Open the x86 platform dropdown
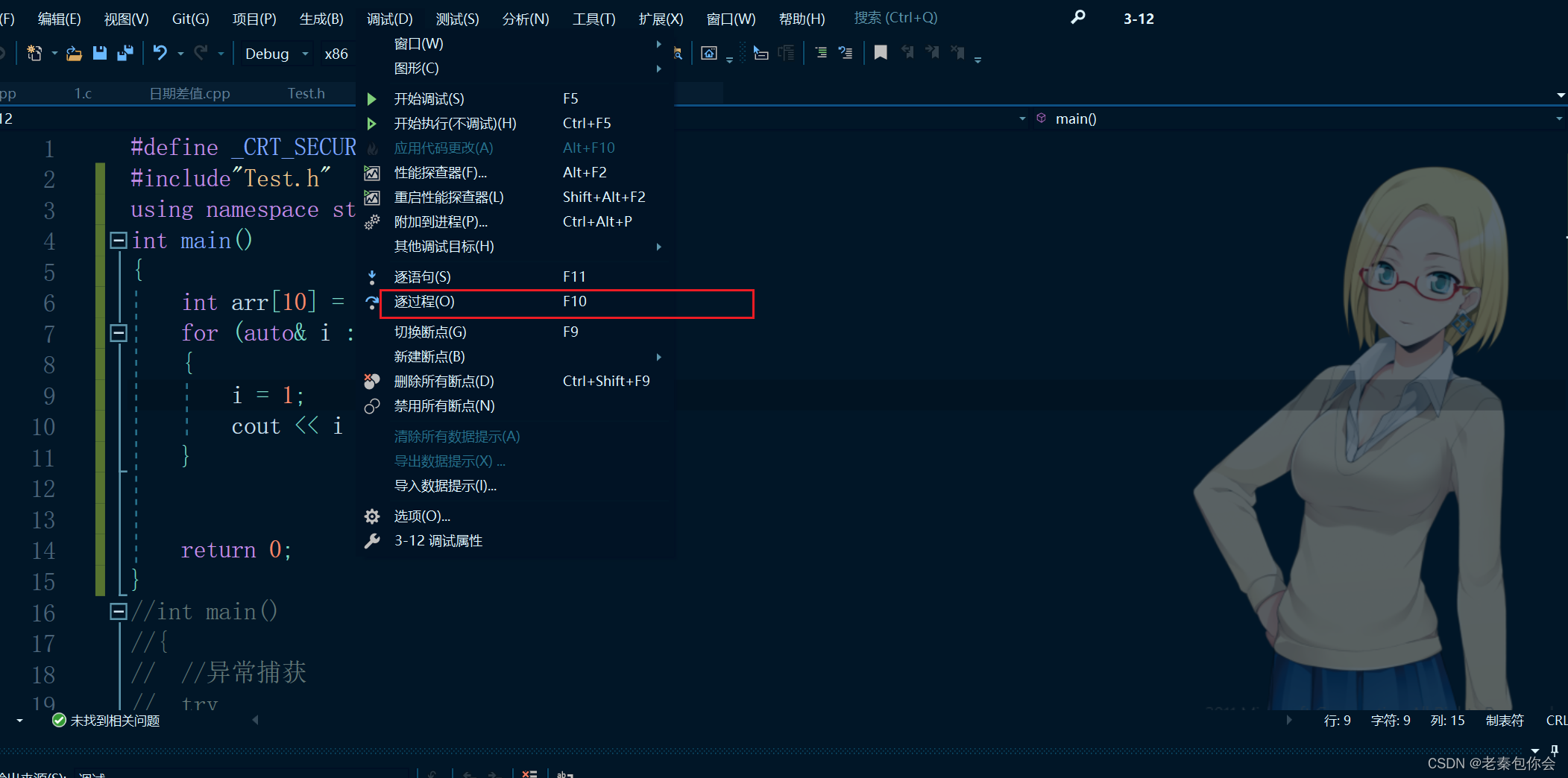Image resolution: width=1568 pixels, height=778 pixels. pos(337,54)
